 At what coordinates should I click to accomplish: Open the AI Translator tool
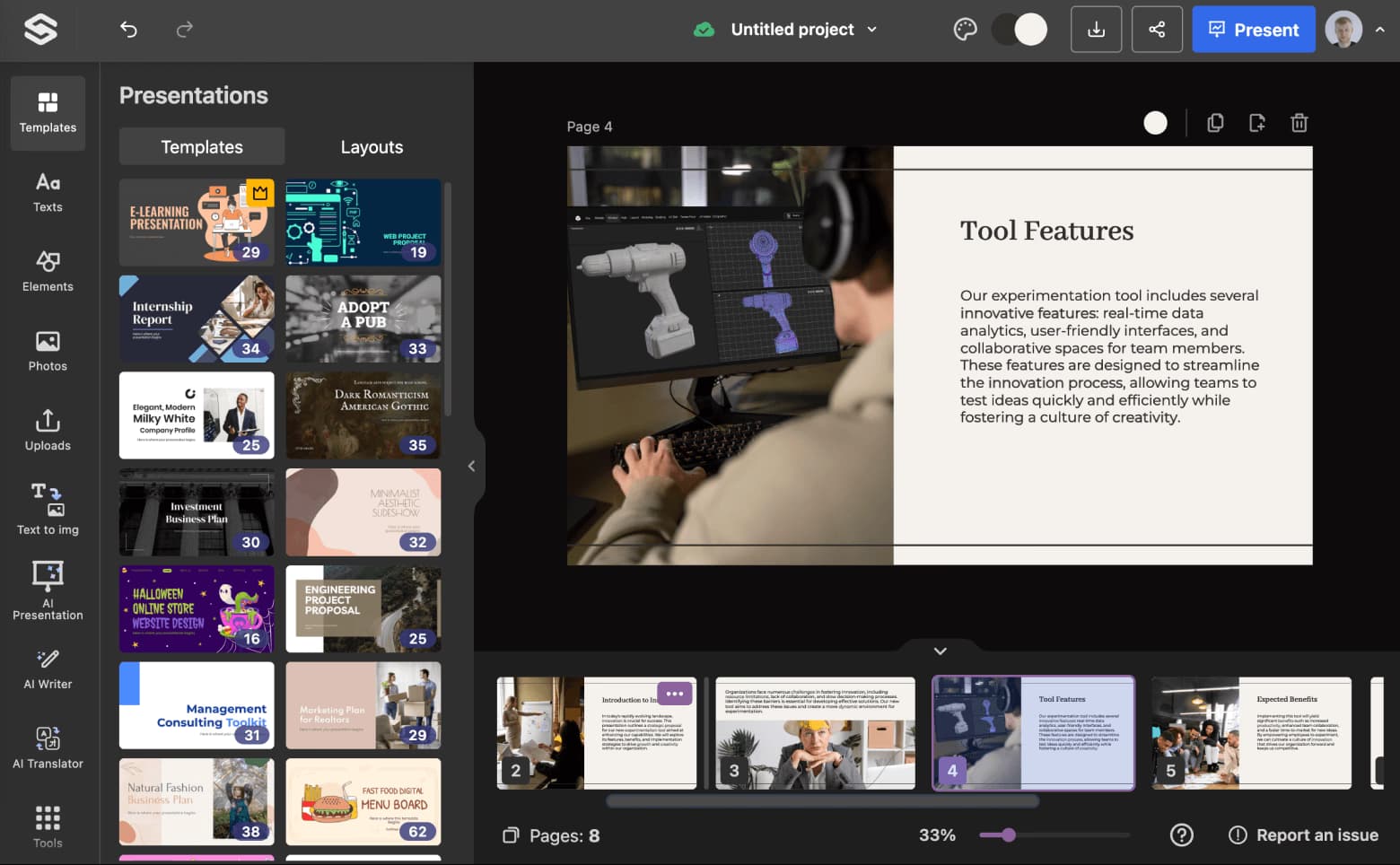pos(48,747)
